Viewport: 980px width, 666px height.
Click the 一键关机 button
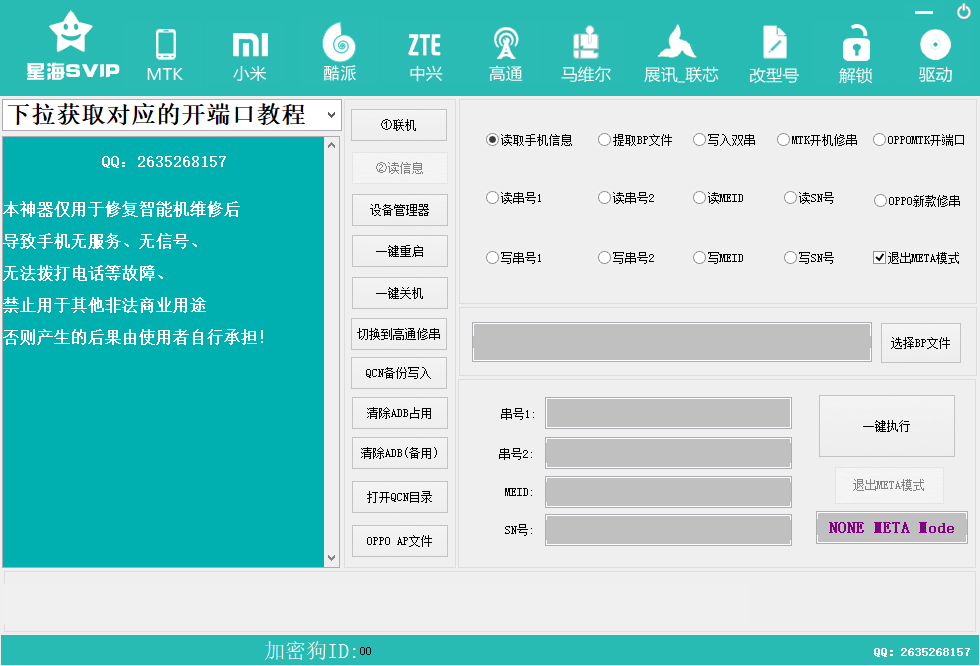point(399,293)
